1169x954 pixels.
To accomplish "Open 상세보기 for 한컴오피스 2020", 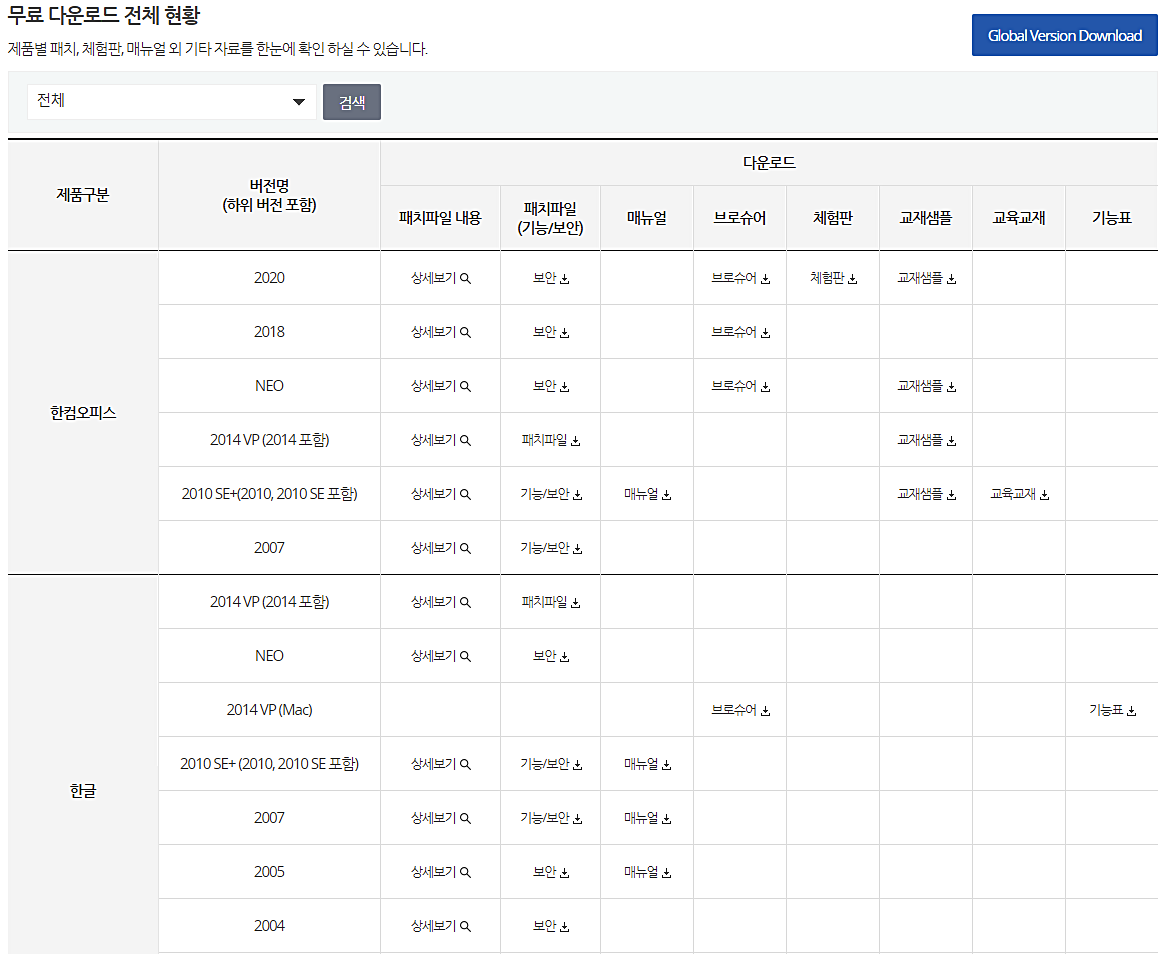I will tap(441, 278).
